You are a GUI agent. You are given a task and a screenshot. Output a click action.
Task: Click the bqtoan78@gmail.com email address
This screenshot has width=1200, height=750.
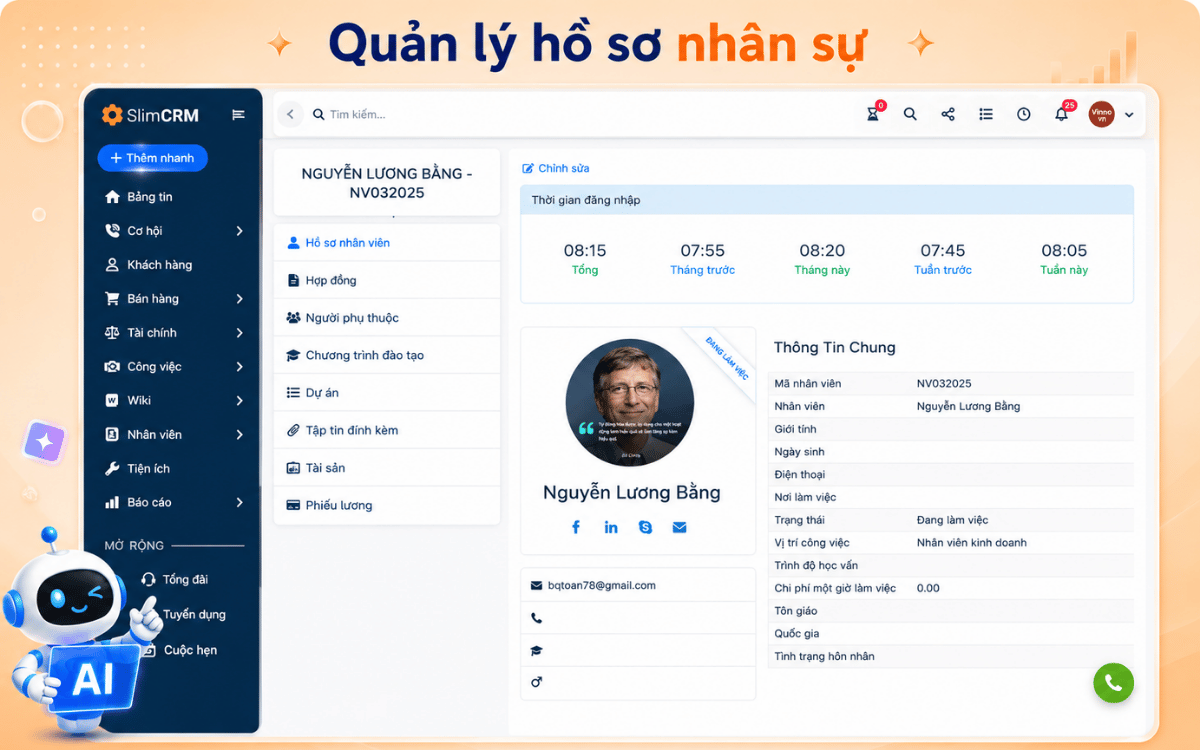(602, 586)
